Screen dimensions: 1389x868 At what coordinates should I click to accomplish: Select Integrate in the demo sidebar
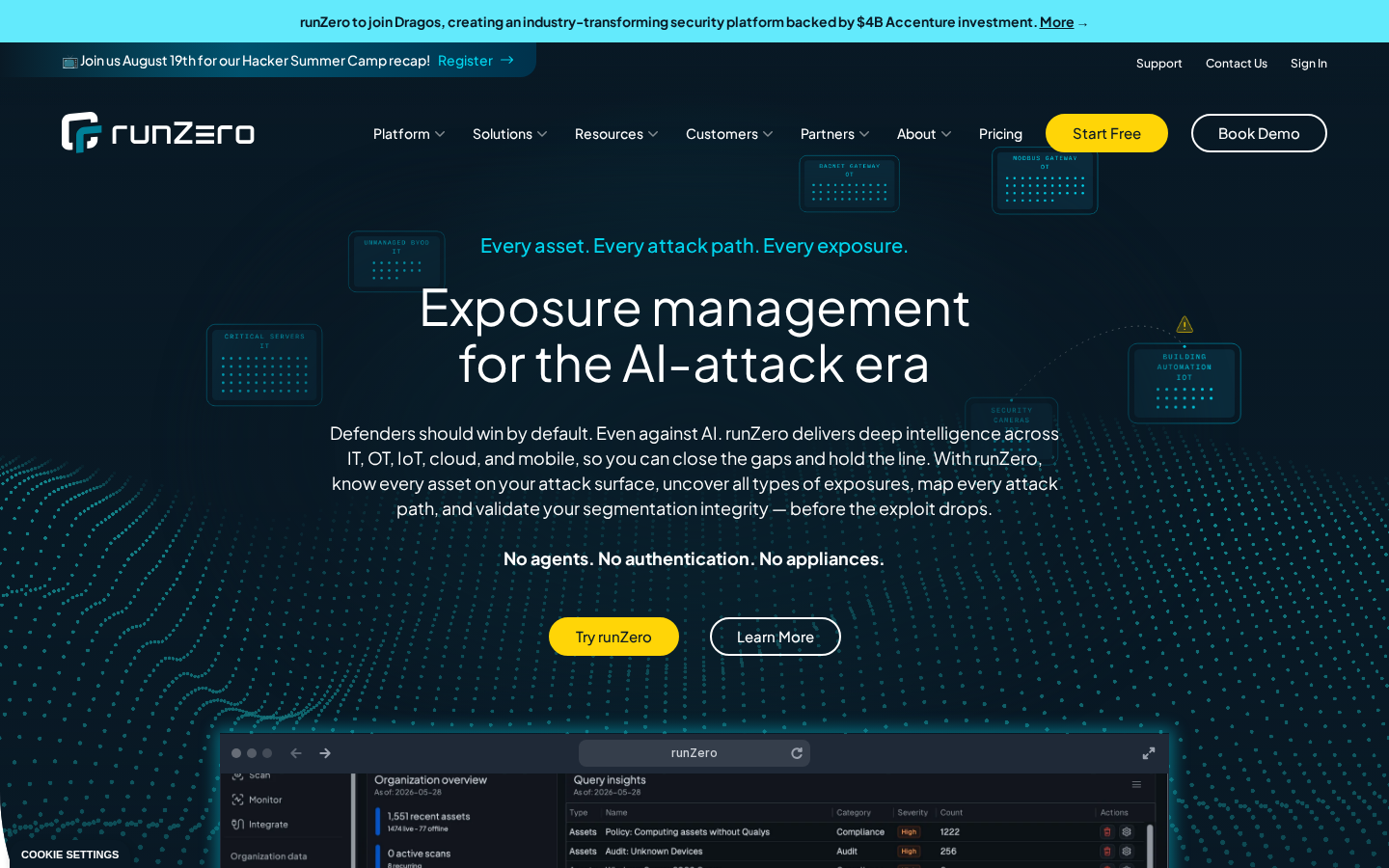259,825
